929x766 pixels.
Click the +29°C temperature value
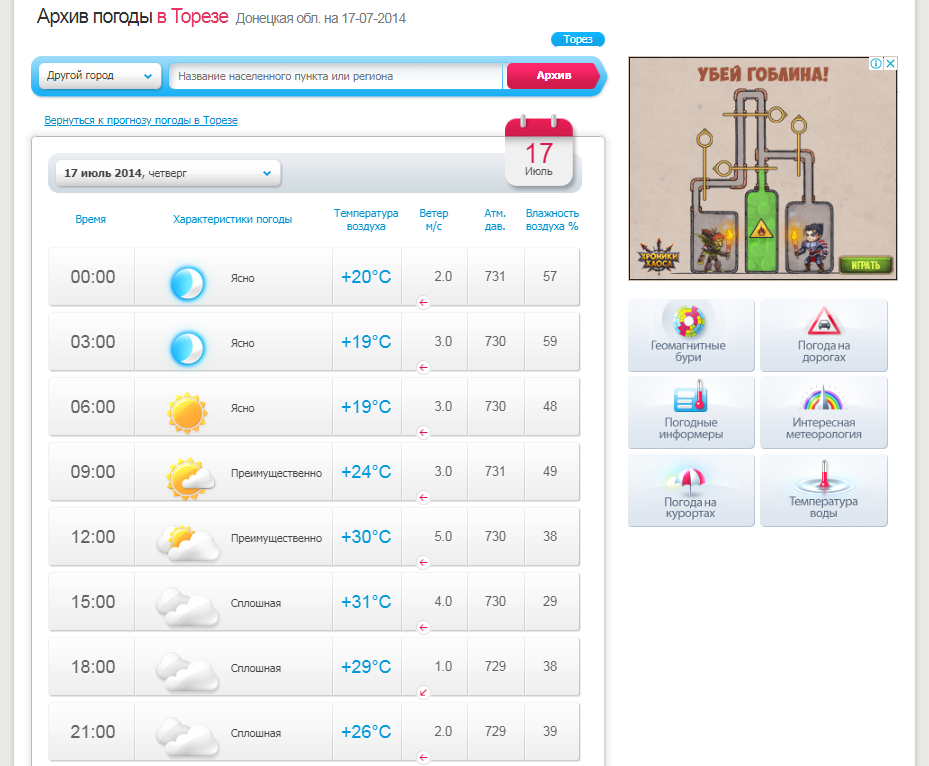point(366,666)
